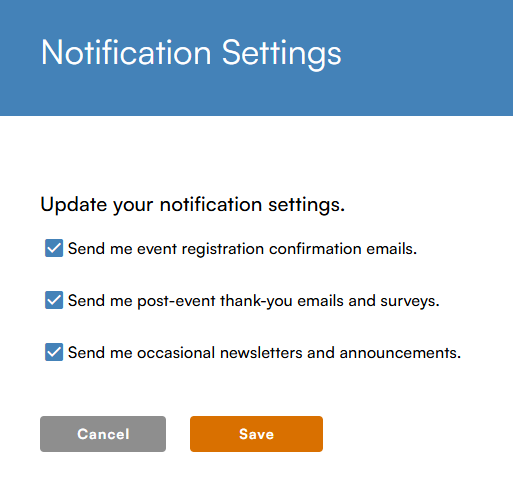The image size is (513, 483).
Task: Uncheck event registration confirmation emails checkbox
Action: pyautogui.click(x=54, y=248)
